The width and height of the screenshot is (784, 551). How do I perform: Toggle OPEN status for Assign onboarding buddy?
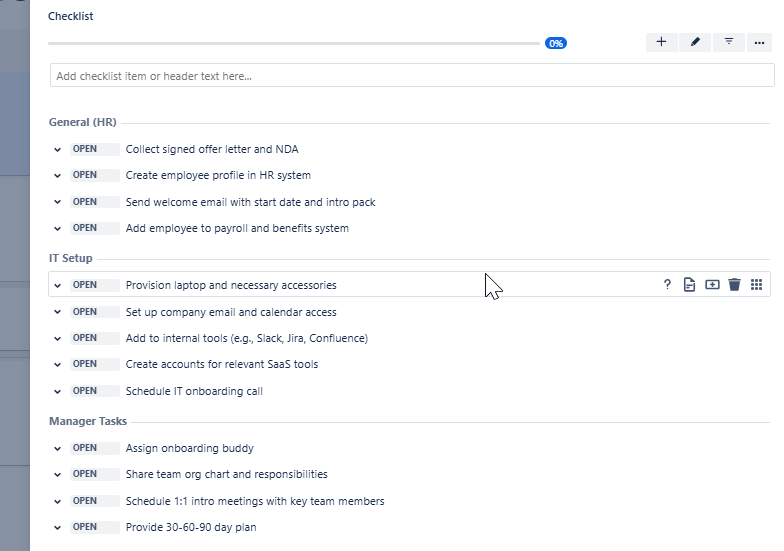click(94, 448)
